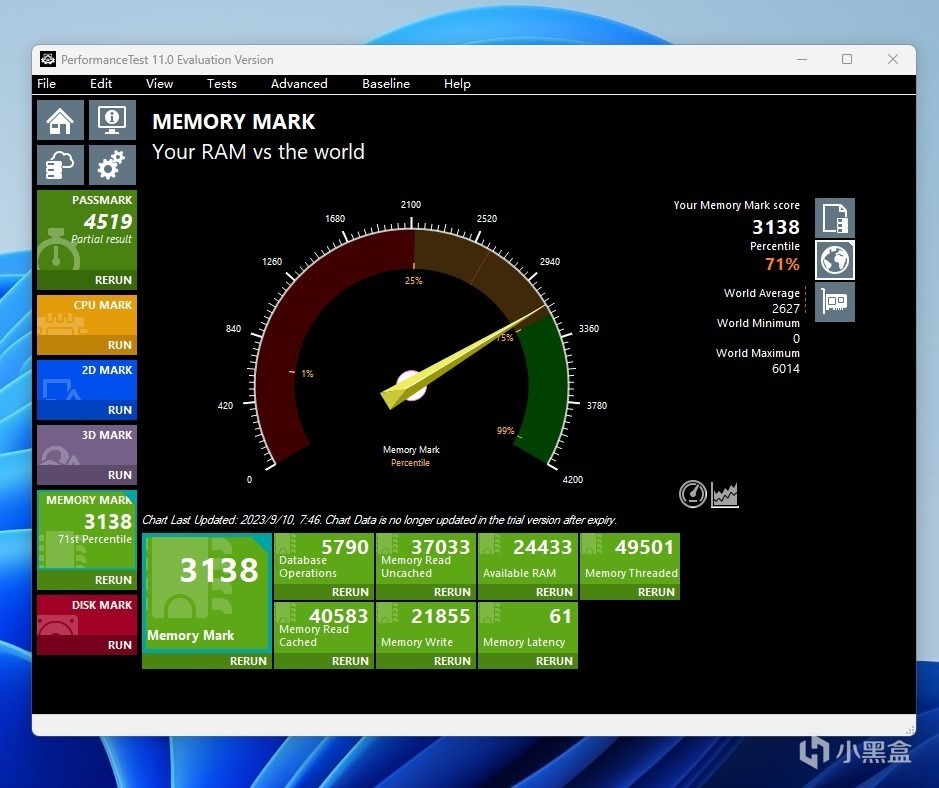Click the Chart Last Updated notice text

point(379,520)
